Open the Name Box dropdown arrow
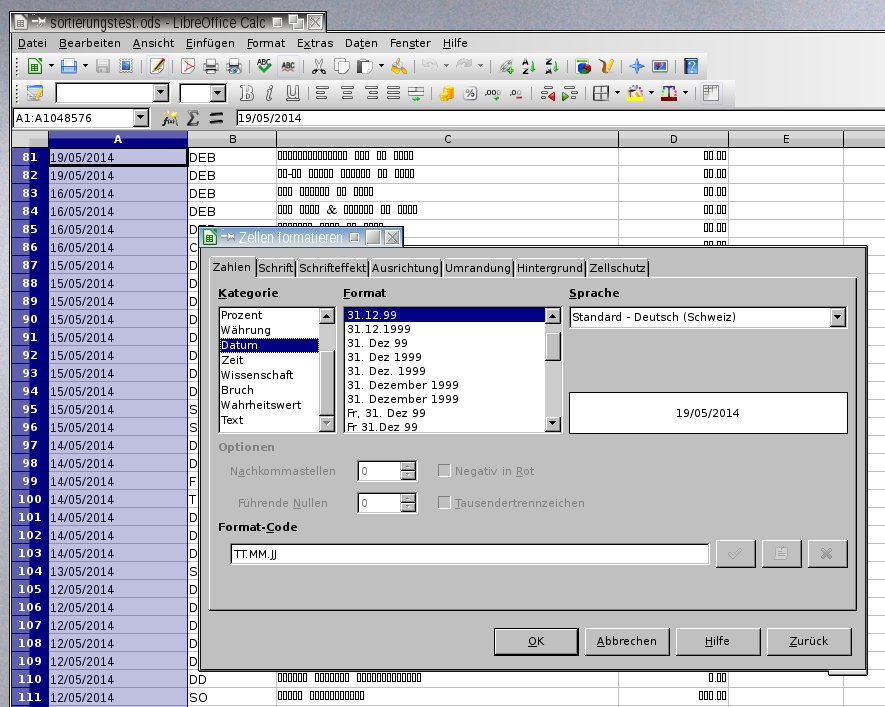Viewport: 885px width, 707px height. pos(141,117)
